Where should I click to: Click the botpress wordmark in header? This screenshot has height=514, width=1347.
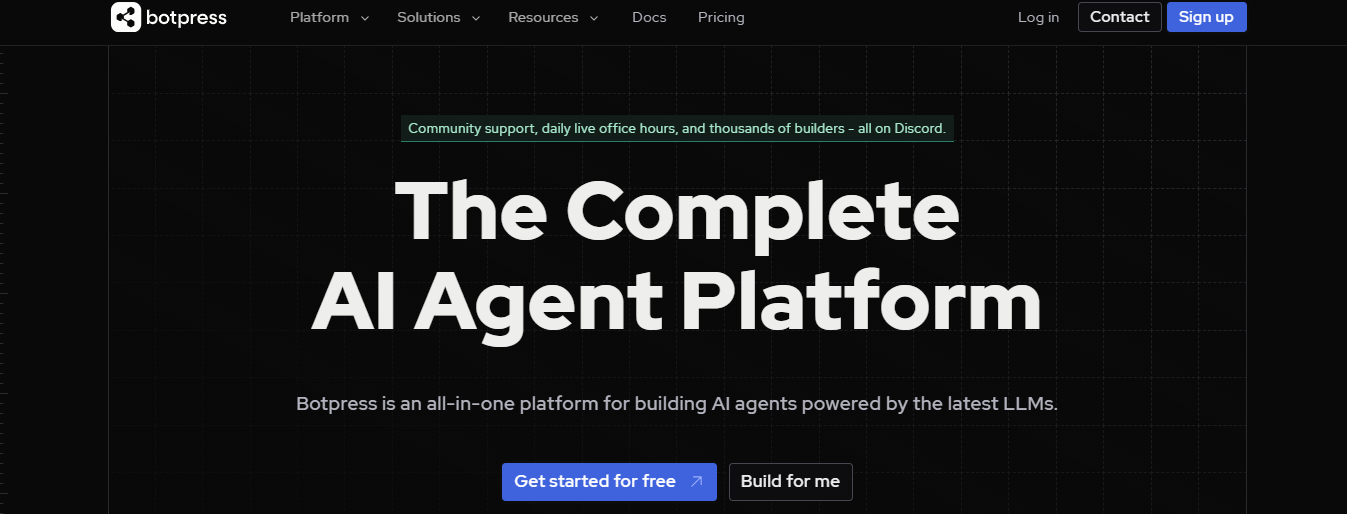(x=187, y=18)
